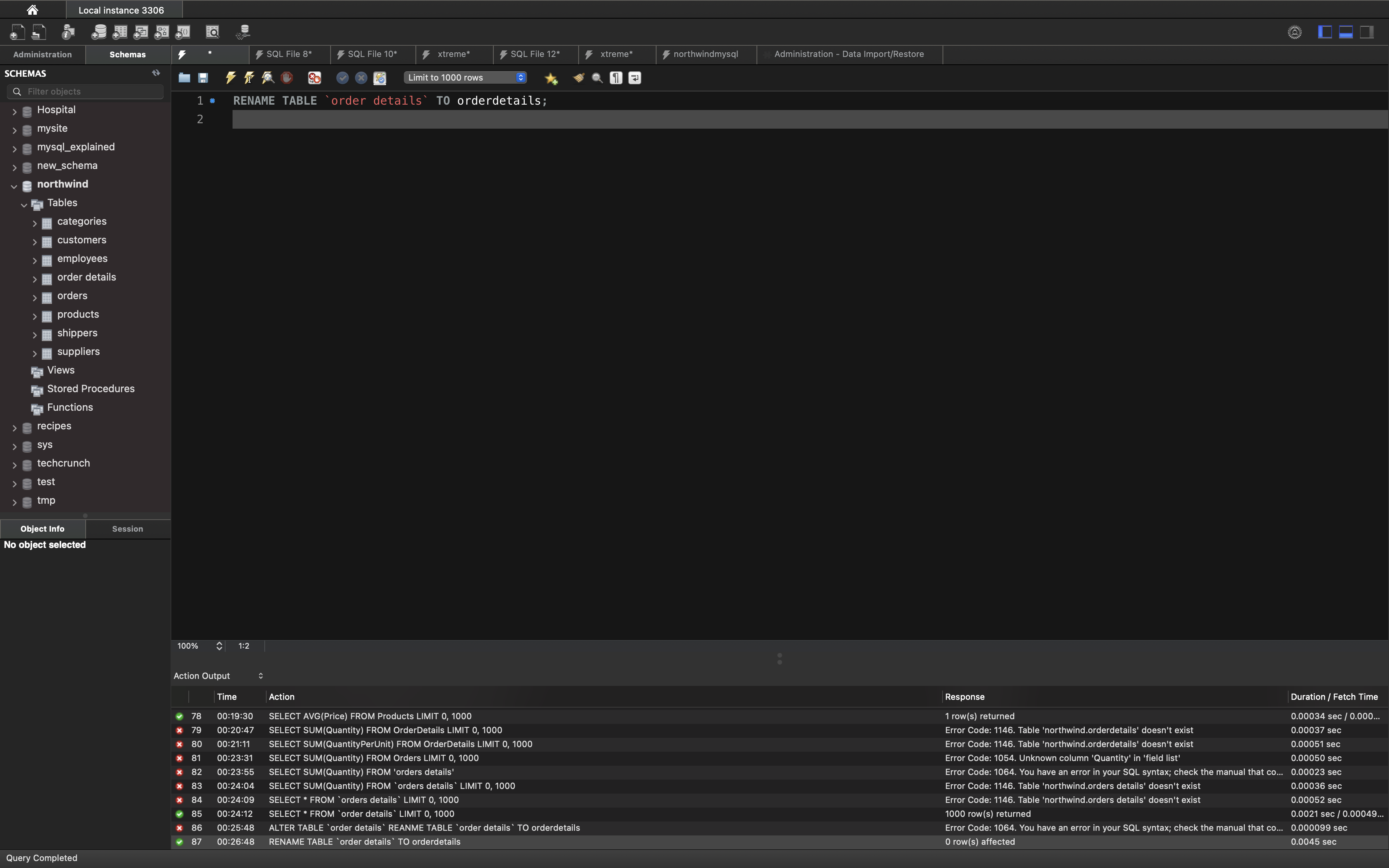The image size is (1389, 868).
Task: Click the Beautify query broom icon
Action: 579,77
